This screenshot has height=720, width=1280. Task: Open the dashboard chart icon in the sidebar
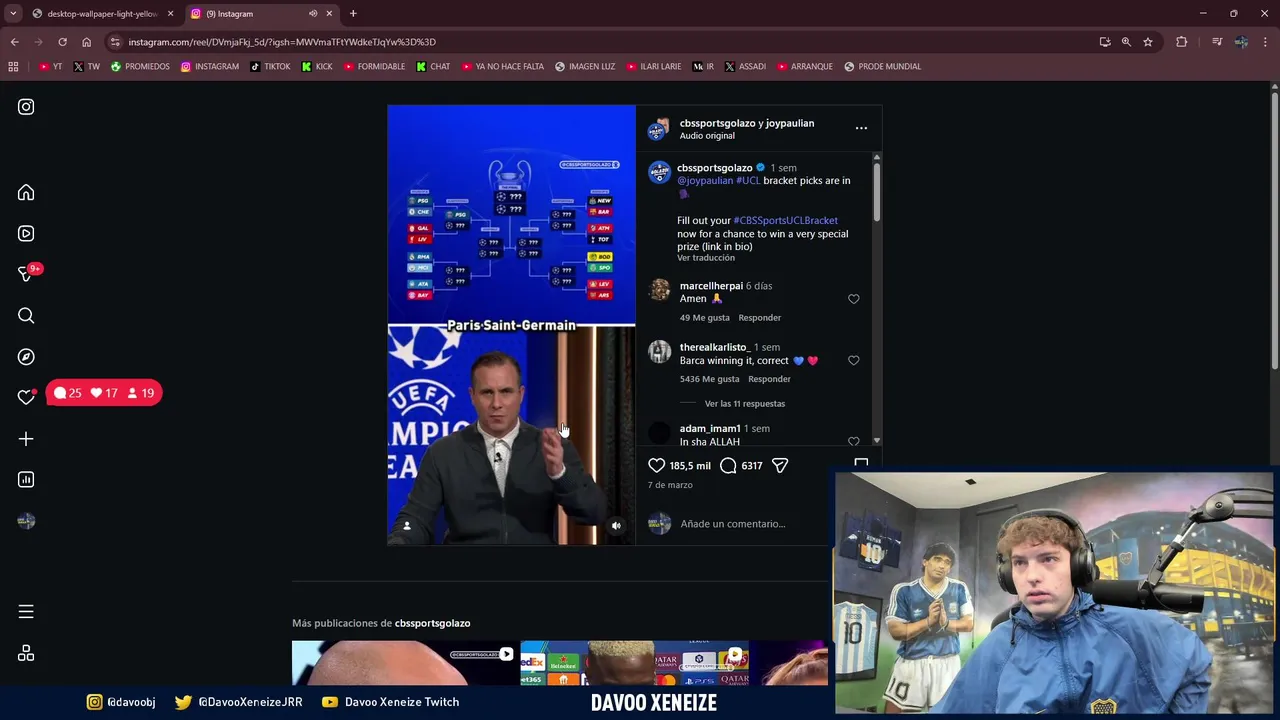pos(26,480)
